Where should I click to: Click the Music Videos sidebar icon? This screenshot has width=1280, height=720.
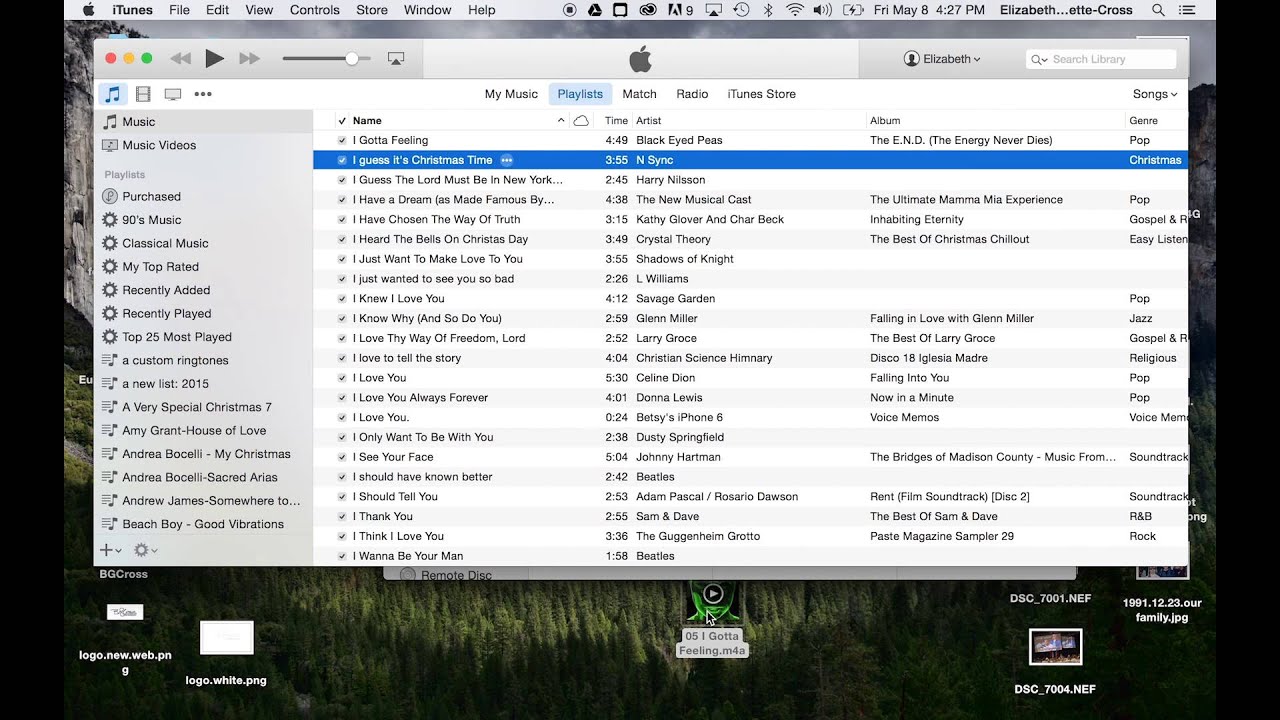(110, 145)
